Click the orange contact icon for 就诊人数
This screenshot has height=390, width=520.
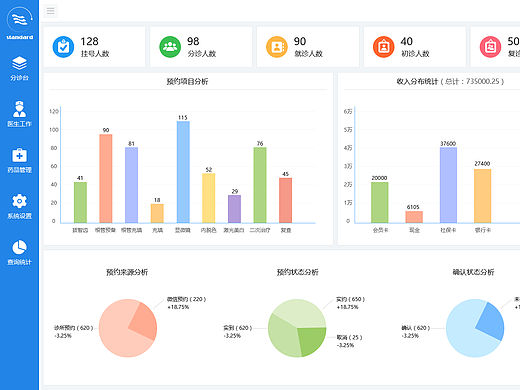(x=277, y=47)
